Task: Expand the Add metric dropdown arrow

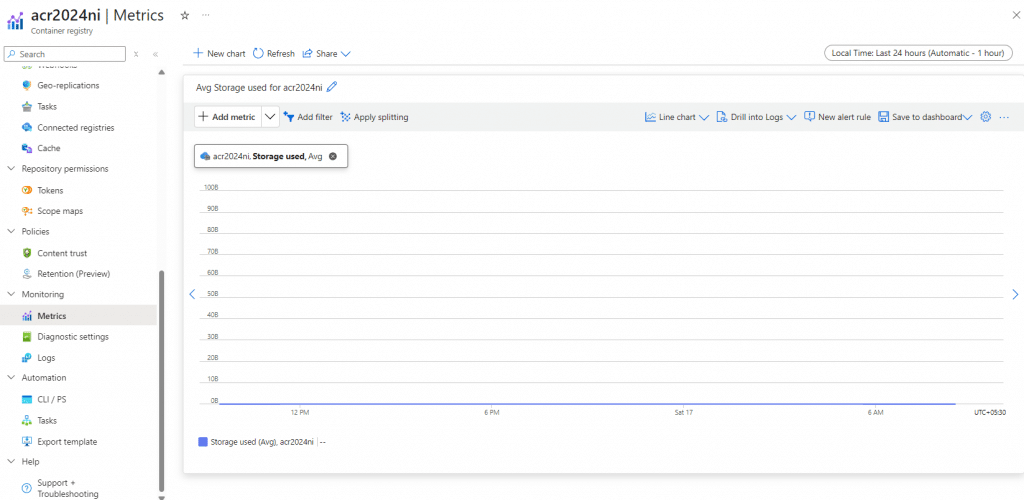Action: click(270, 117)
